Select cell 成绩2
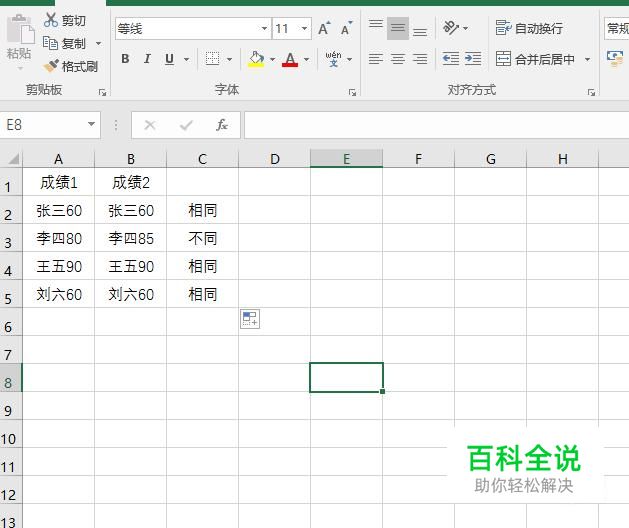The height and width of the screenshot is (528, 629). 131,182
